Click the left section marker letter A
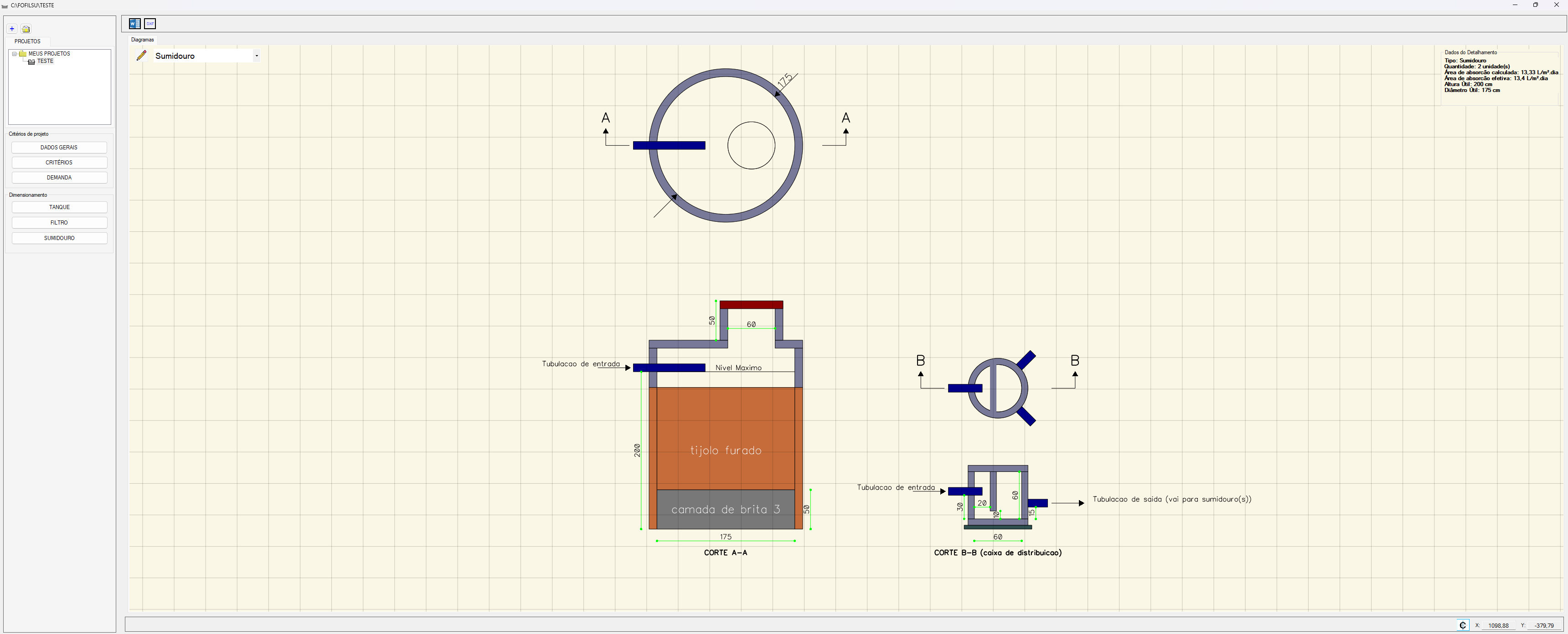Viewport: 1568px width, 634px height. (606, 118)
